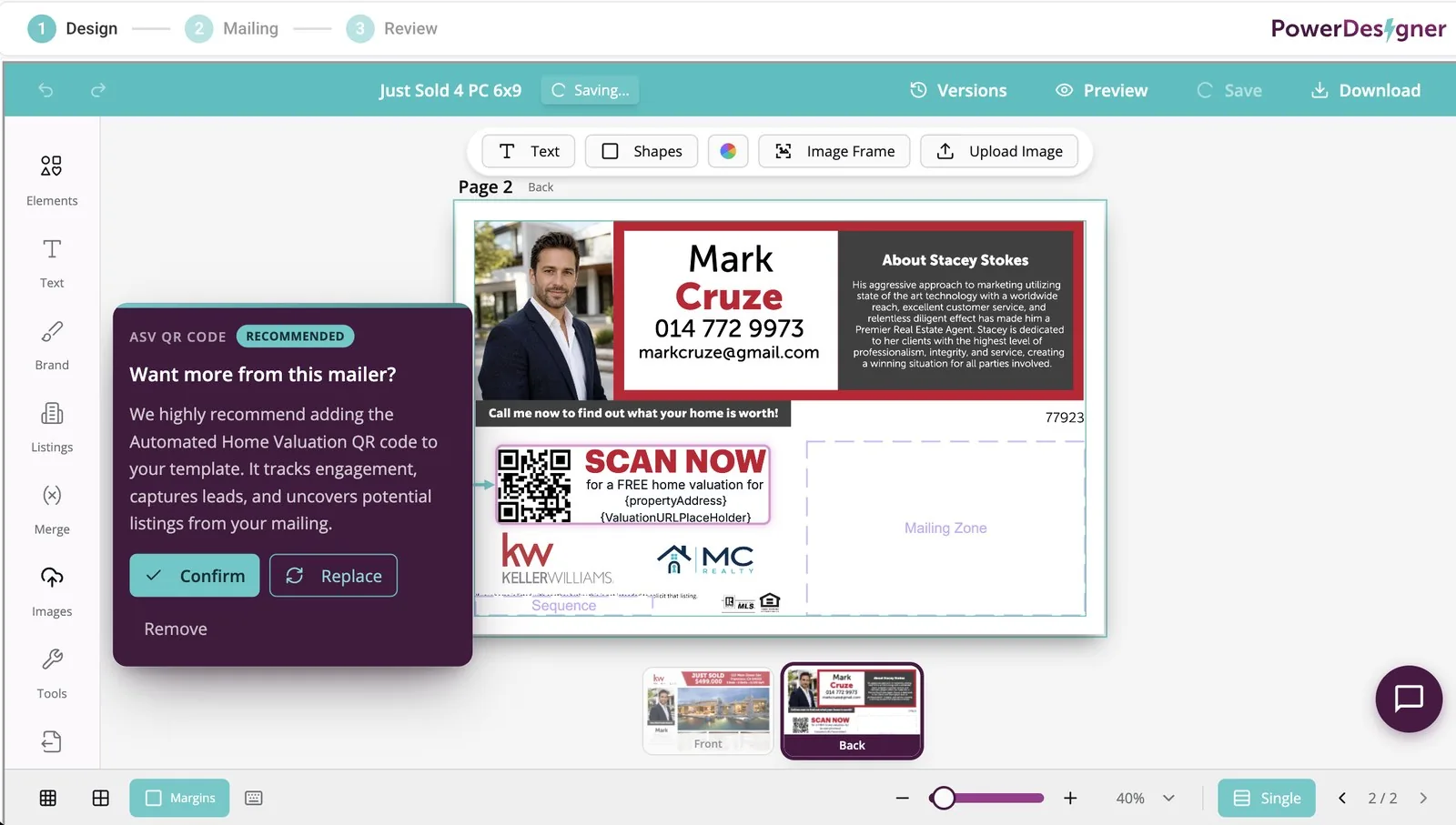The height and width of the screenshot is (825, 1456).
Task: Open the Merge fields panel
Action: click(52, 509)
